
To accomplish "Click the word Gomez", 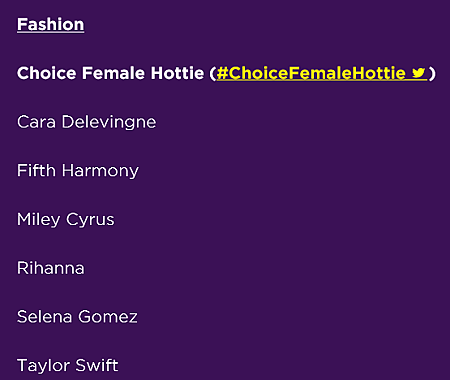I will point(107,317).
